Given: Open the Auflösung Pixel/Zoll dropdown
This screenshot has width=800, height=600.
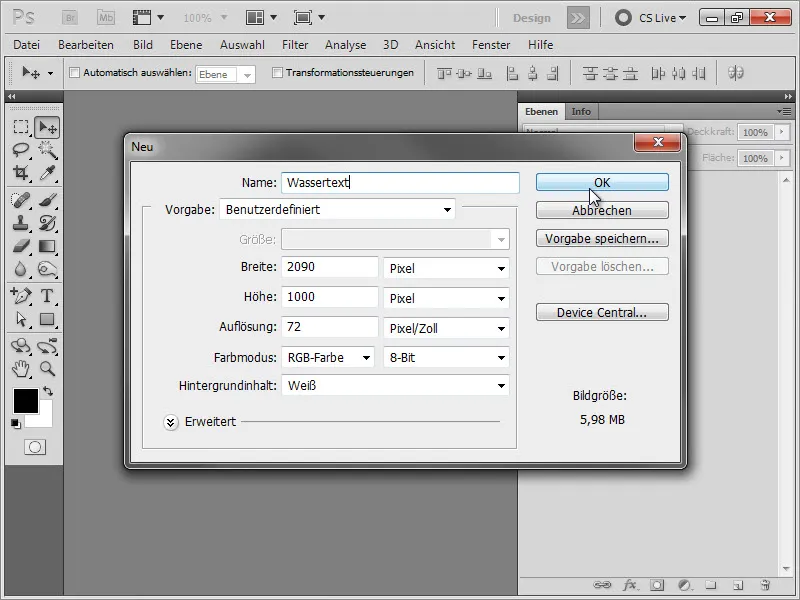Looking at the screenshot, I should (x=446, y=329).
